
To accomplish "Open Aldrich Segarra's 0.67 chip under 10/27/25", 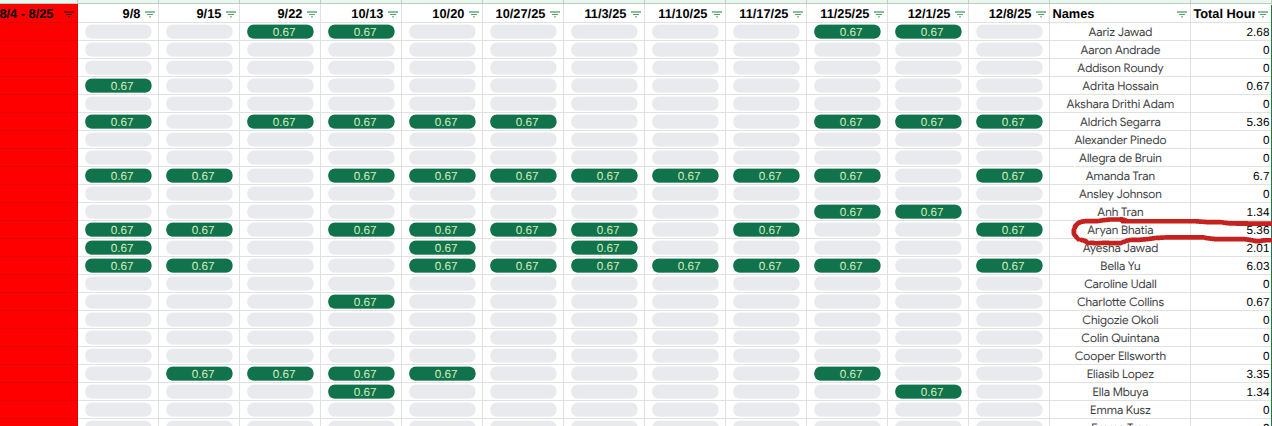I will click(x=523, y=122).
